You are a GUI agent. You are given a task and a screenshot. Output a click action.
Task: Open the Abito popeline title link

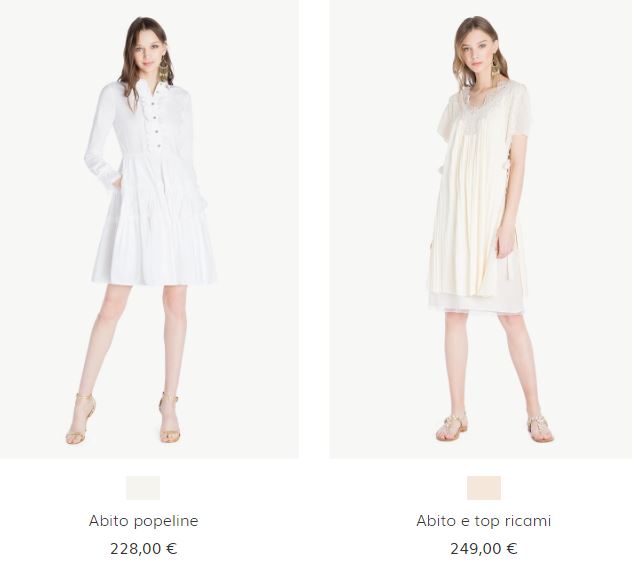coord(143,521)
